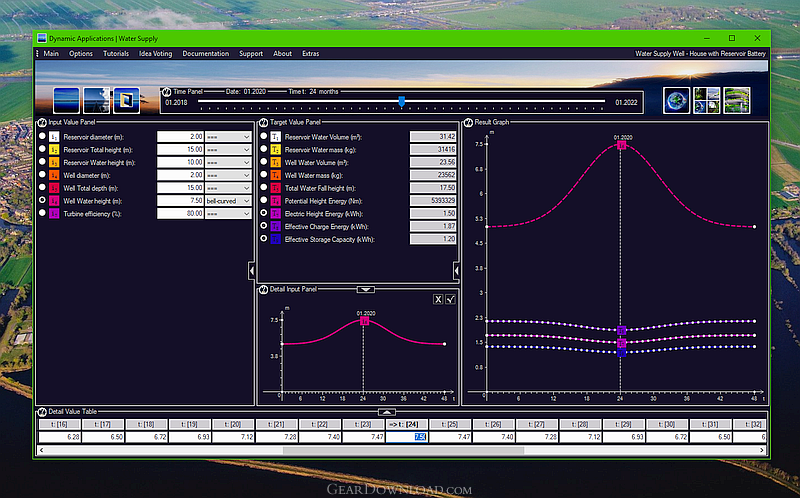Click the Well Total depth value field
The image size is (800, 498).
180,188
